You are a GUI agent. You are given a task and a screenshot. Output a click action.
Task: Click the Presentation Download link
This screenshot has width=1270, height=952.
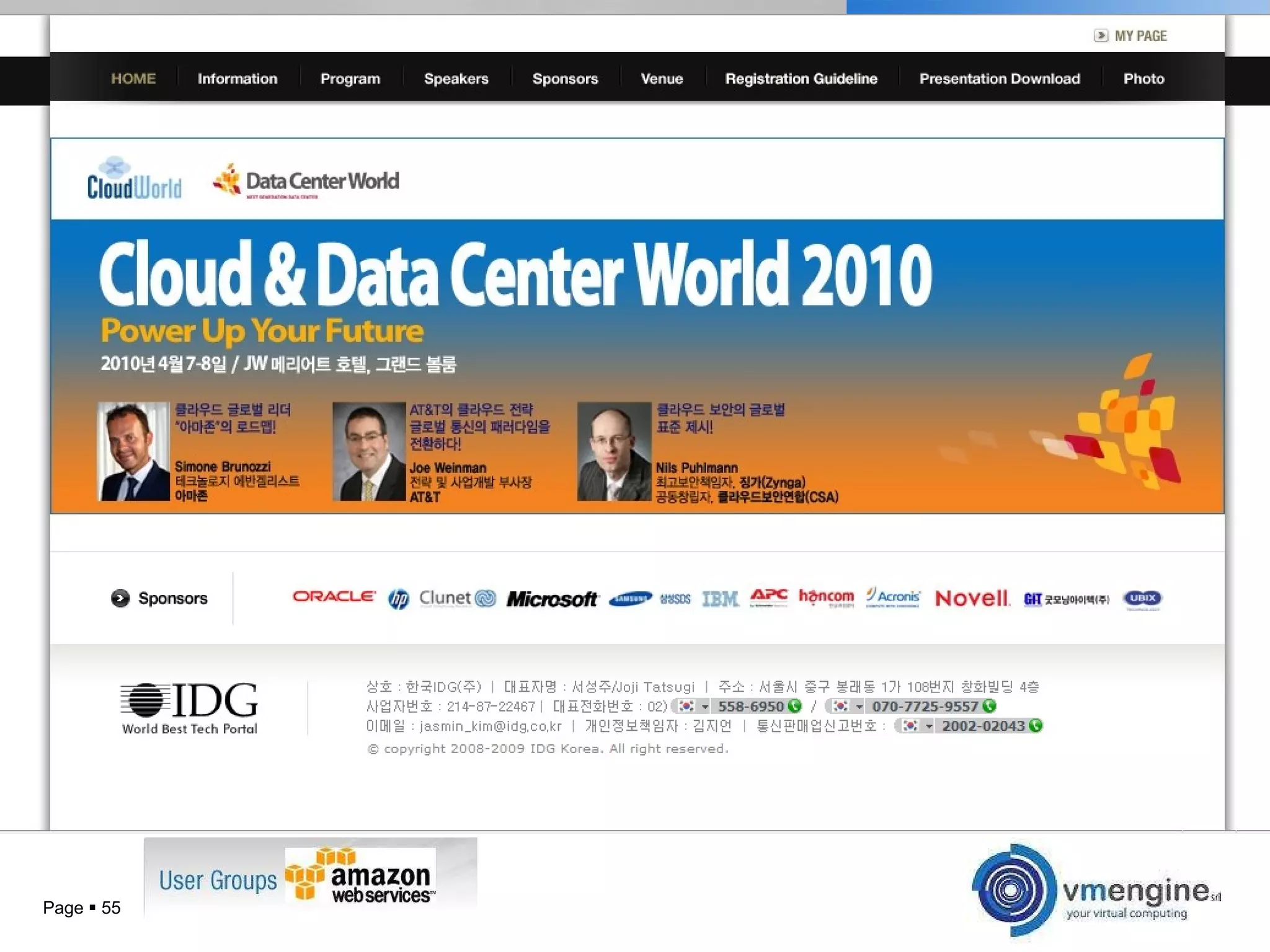click(x=999, y=79)
